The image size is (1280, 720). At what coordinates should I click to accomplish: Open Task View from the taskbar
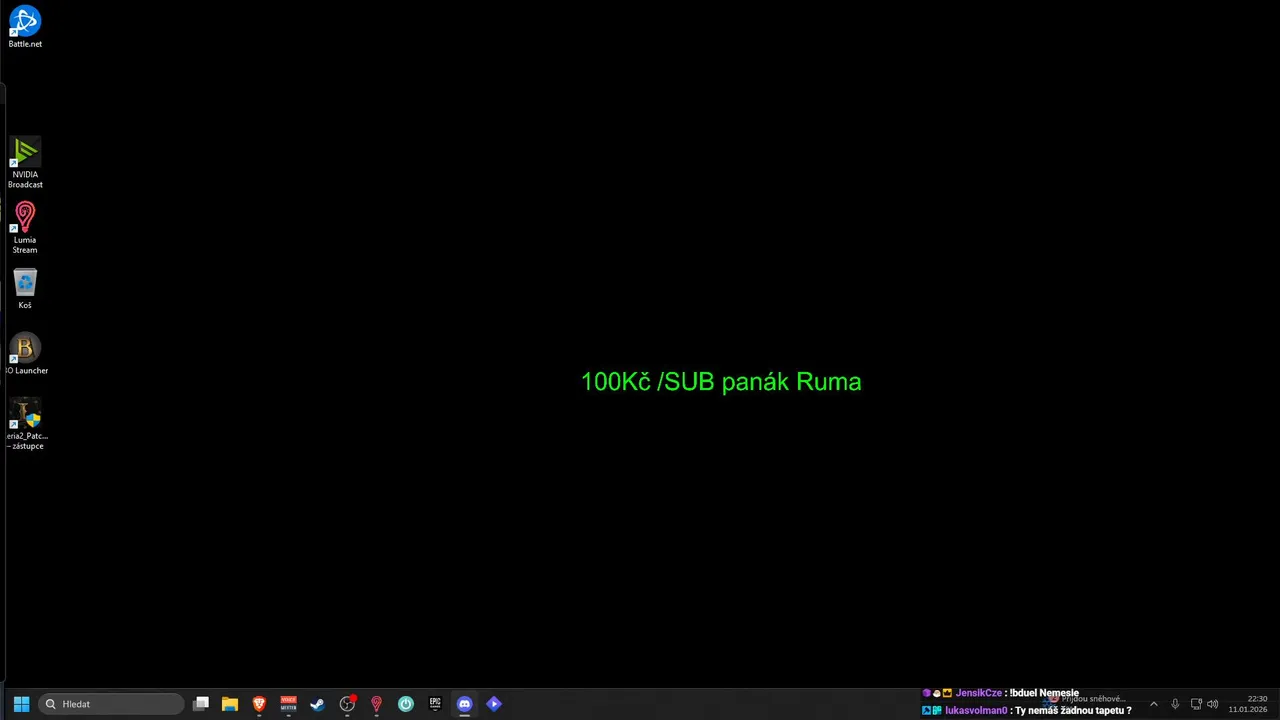201,704
